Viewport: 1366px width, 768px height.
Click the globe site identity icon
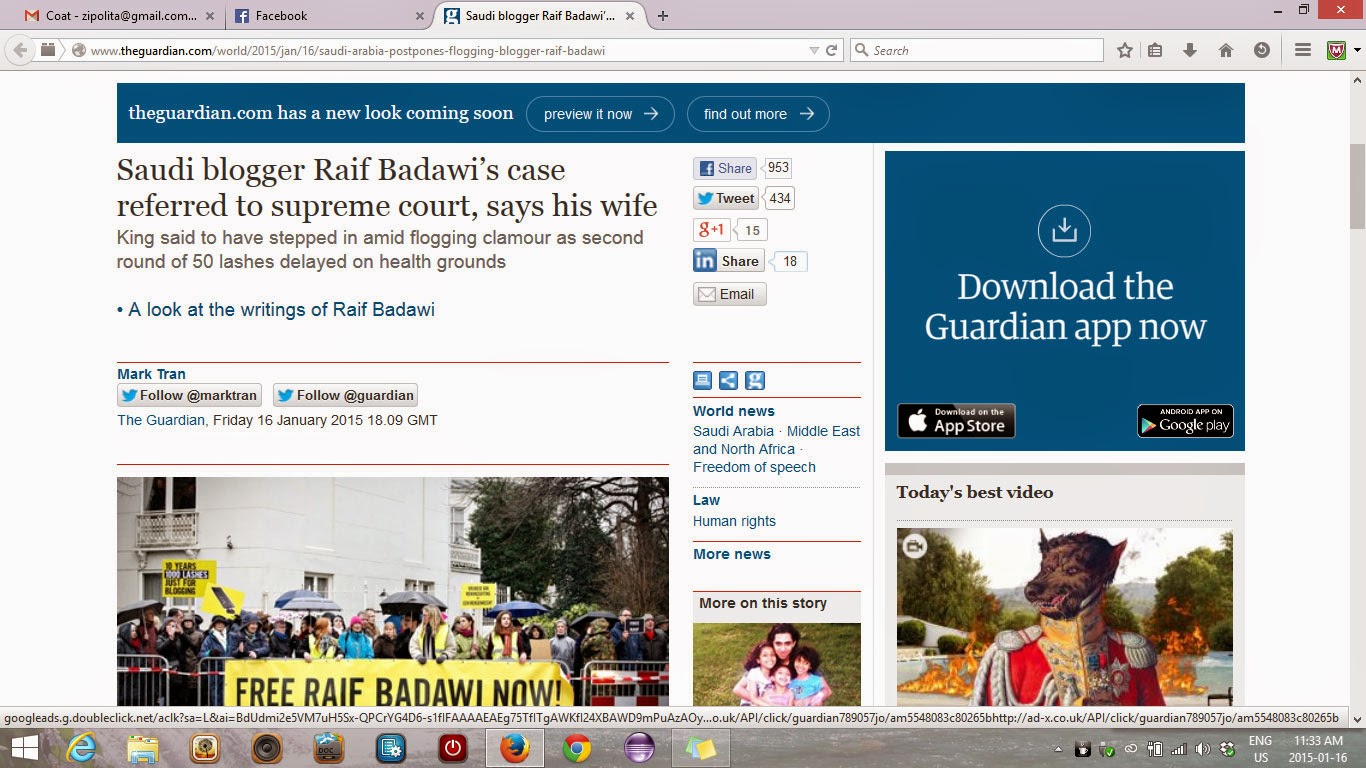[x=79, y=50]
